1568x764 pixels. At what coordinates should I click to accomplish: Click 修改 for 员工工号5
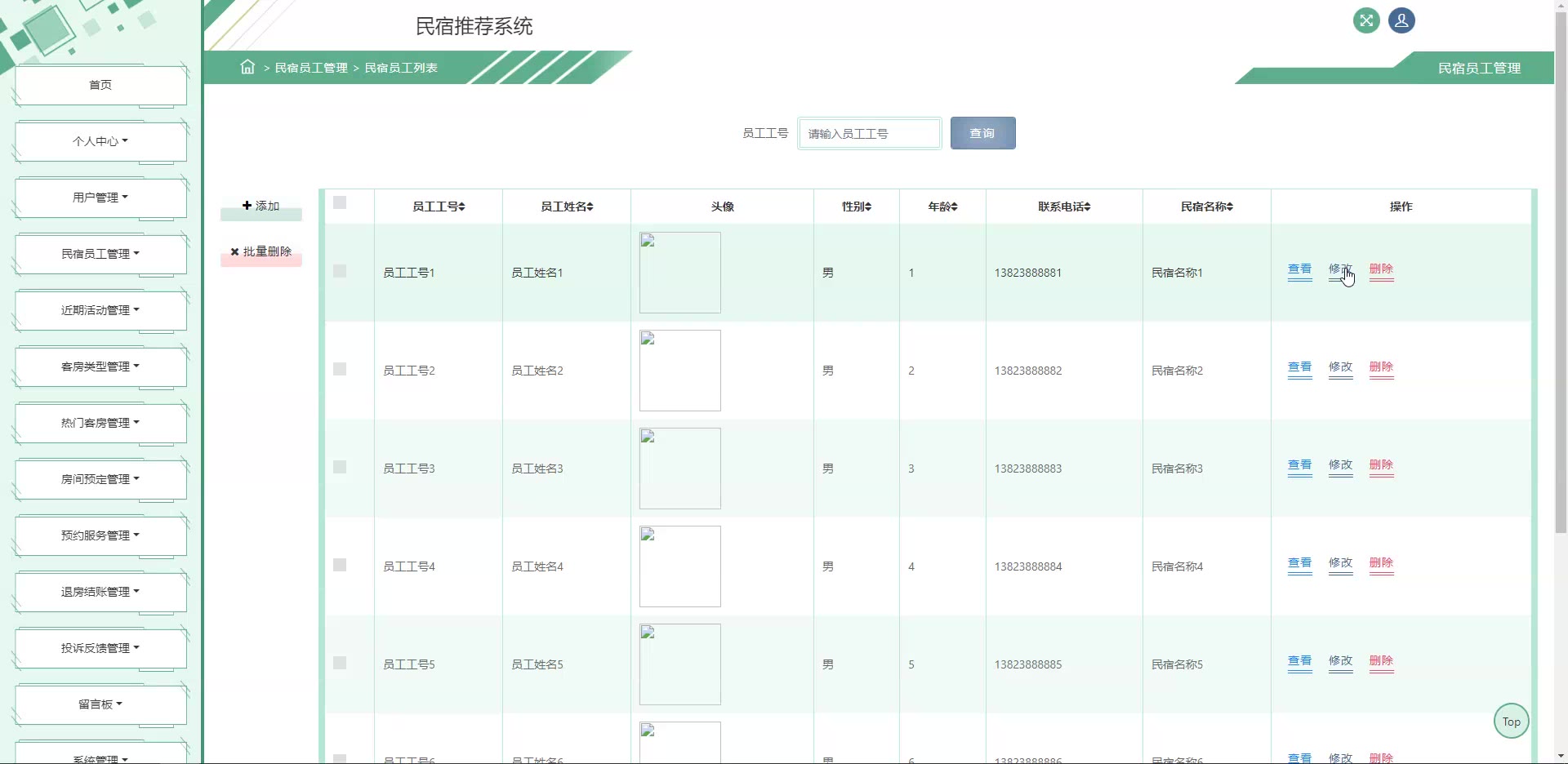tap(1340, 662)
